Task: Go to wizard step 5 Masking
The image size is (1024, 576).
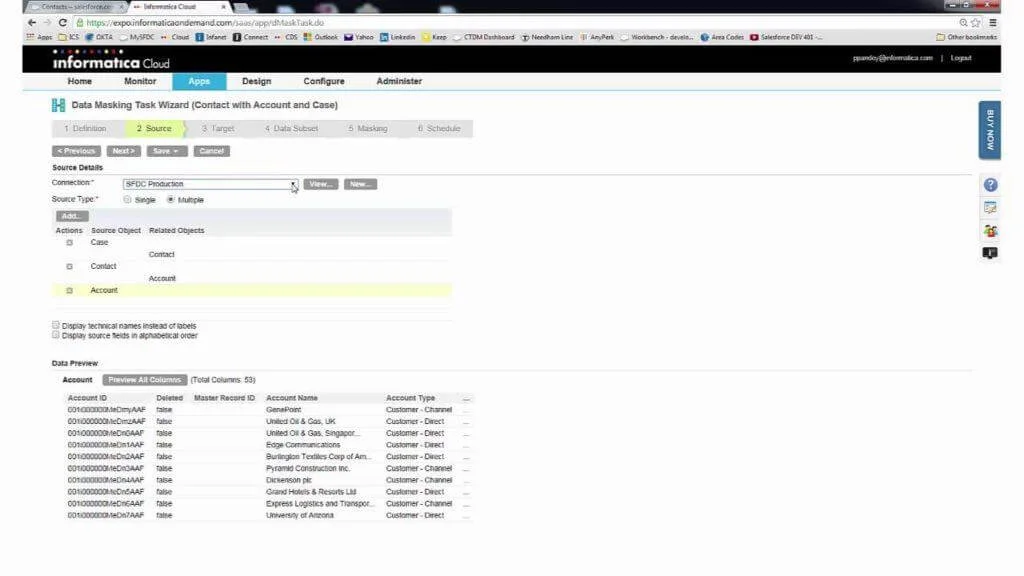Action: click(368, 129)
